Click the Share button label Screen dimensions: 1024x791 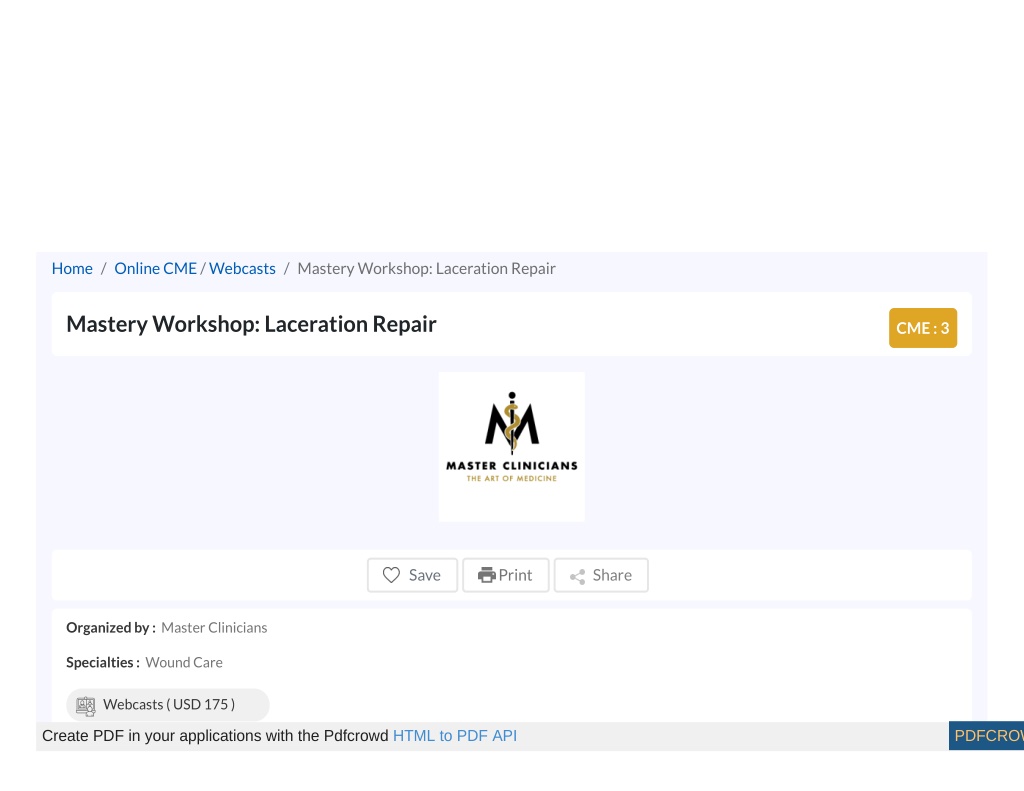(x=612, y=575)
